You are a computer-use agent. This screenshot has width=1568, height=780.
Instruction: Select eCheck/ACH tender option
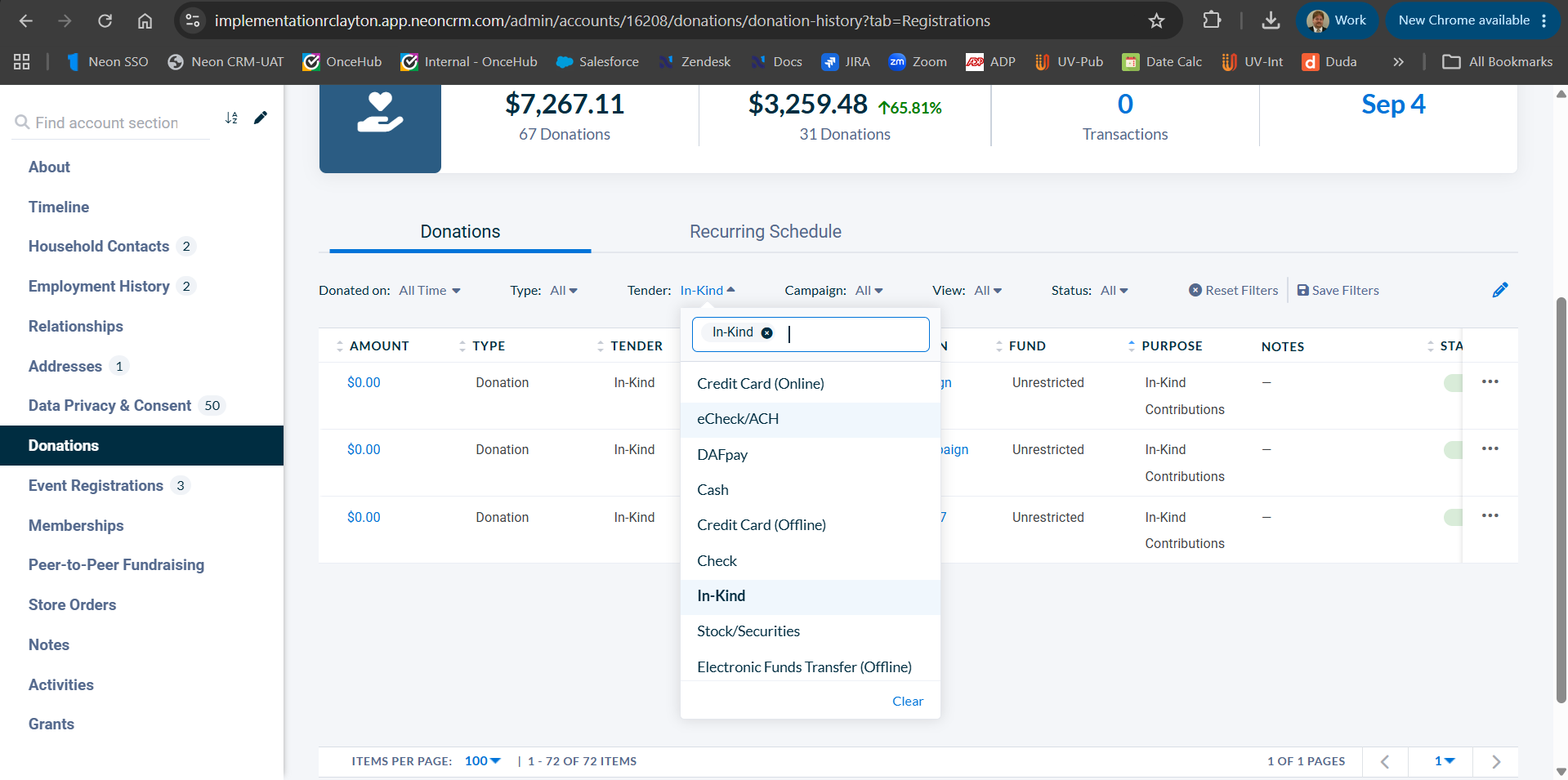click(x=811, y=419)
